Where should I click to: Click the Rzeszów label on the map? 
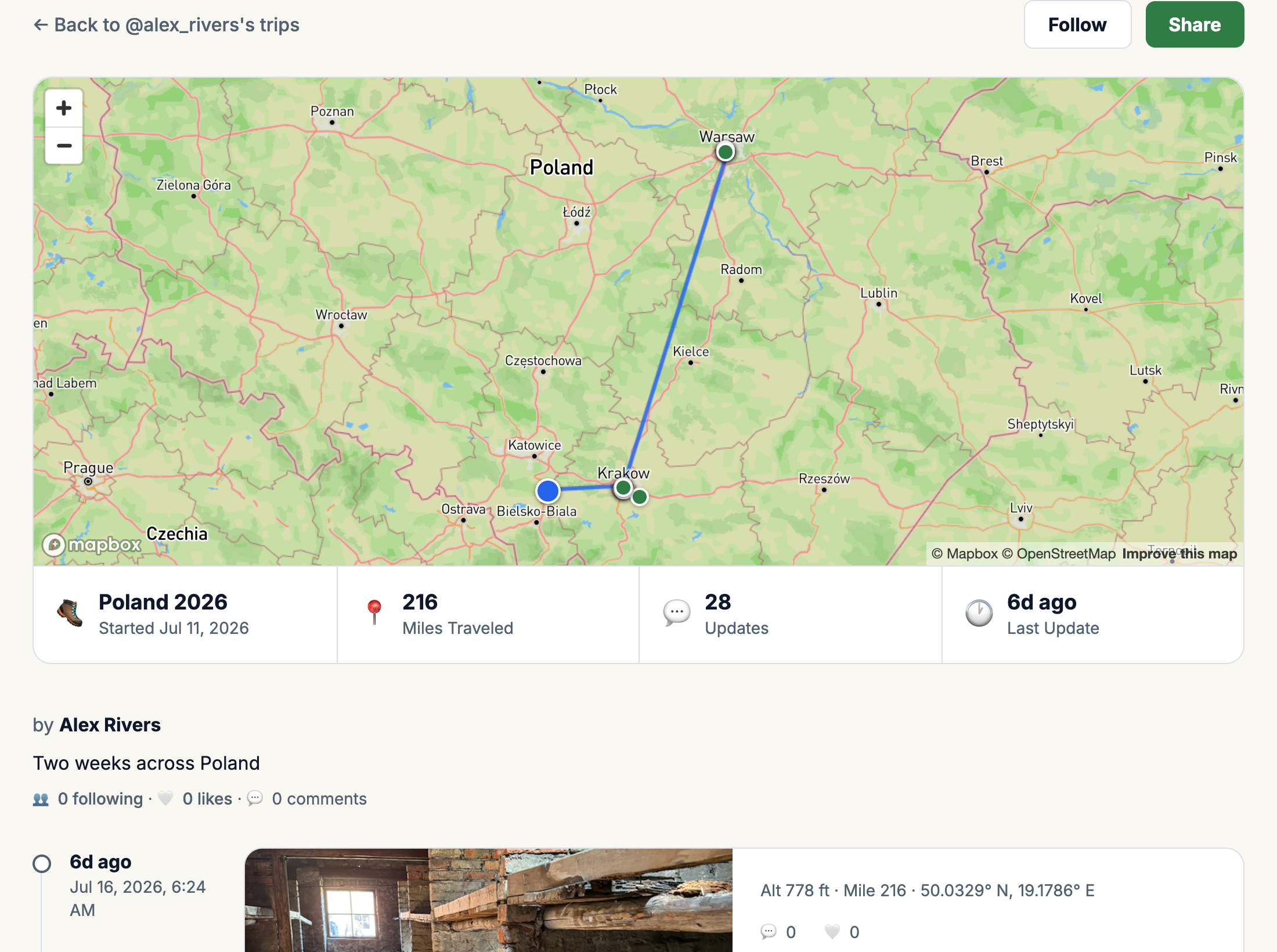(824, 479)
